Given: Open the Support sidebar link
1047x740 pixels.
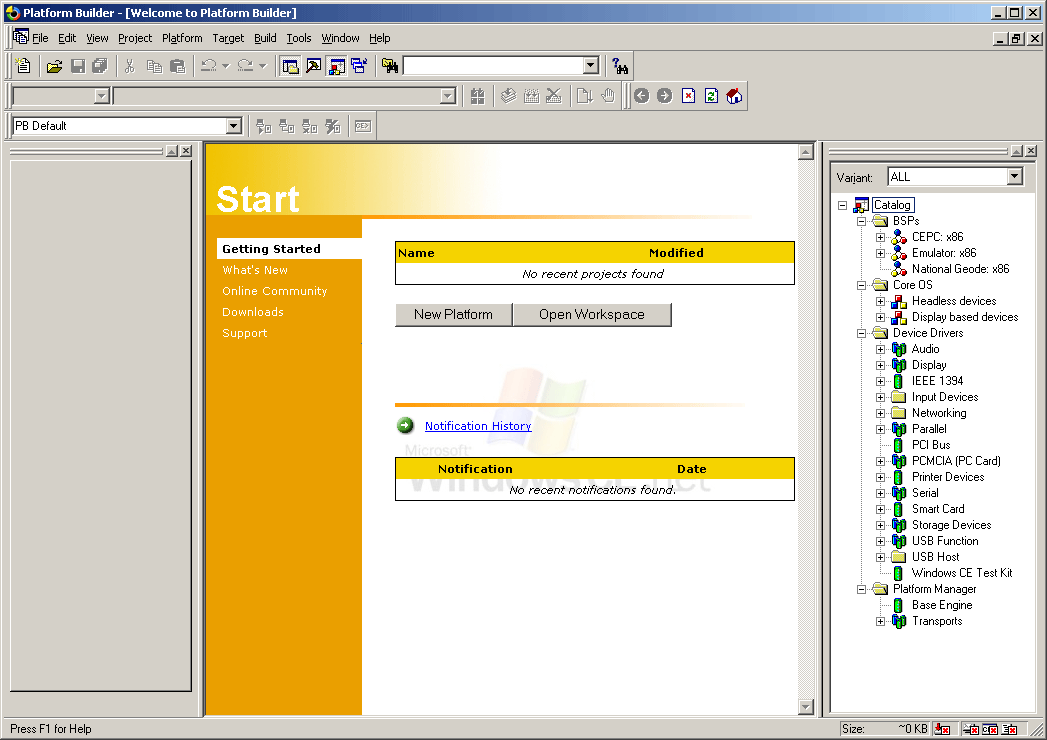Looking at the screenshot, I should pos(245,333).
